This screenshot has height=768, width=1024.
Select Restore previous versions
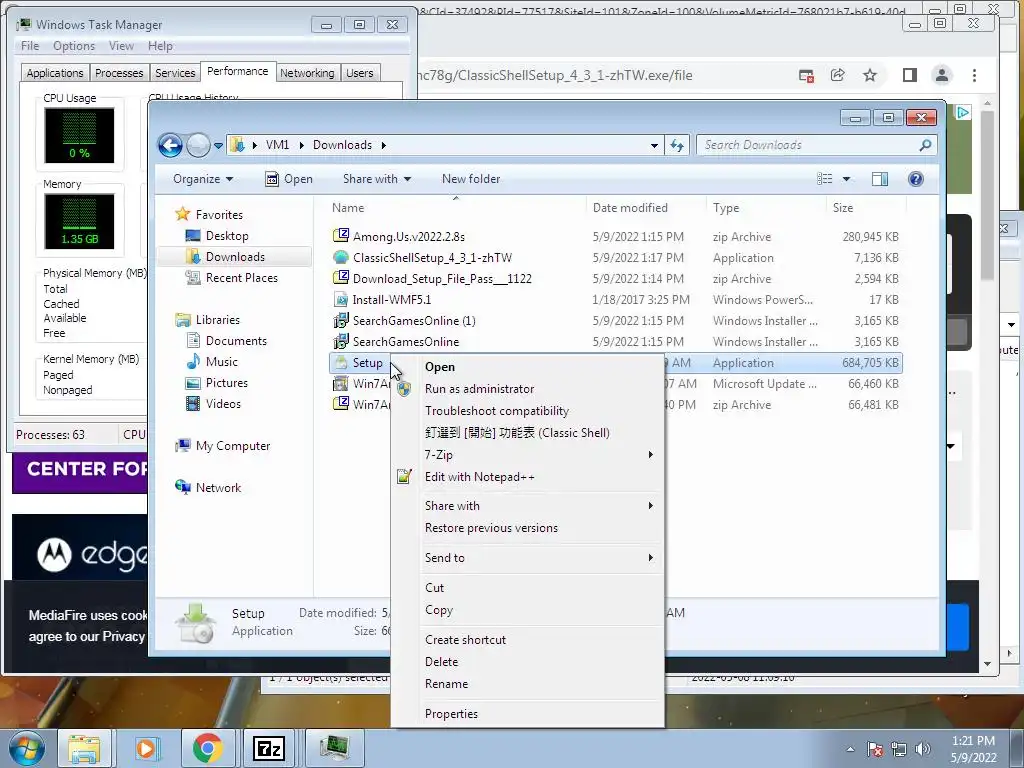tap(491, 528)
